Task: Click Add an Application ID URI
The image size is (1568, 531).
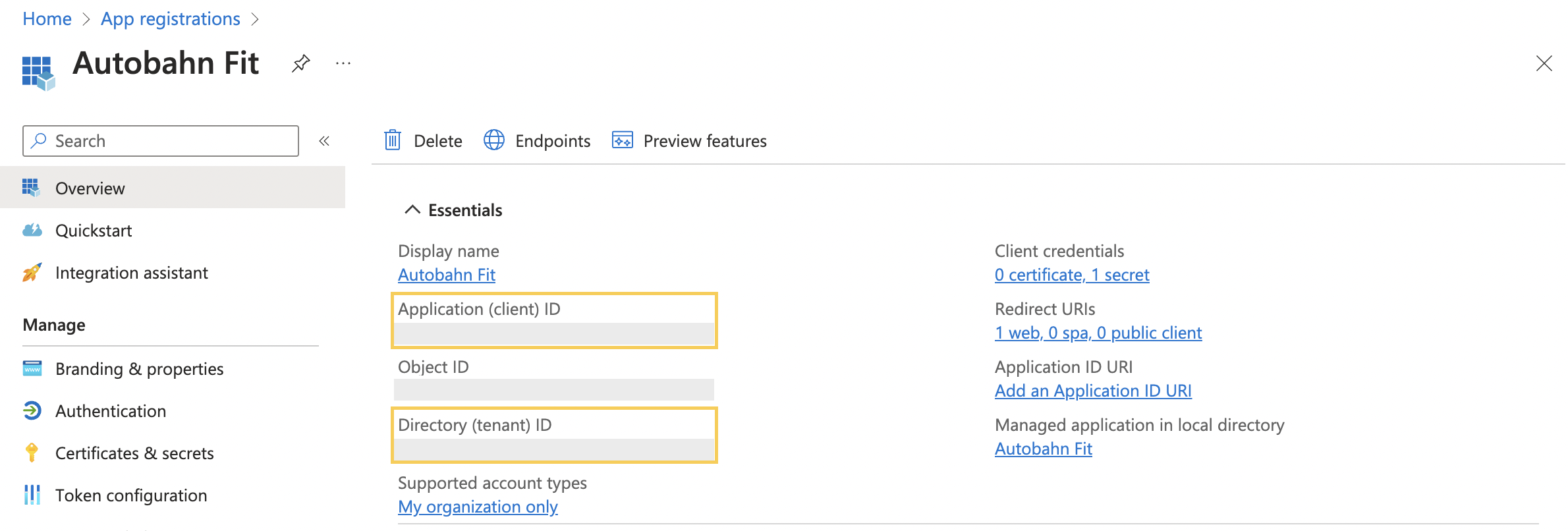Action: (1093, 391)
